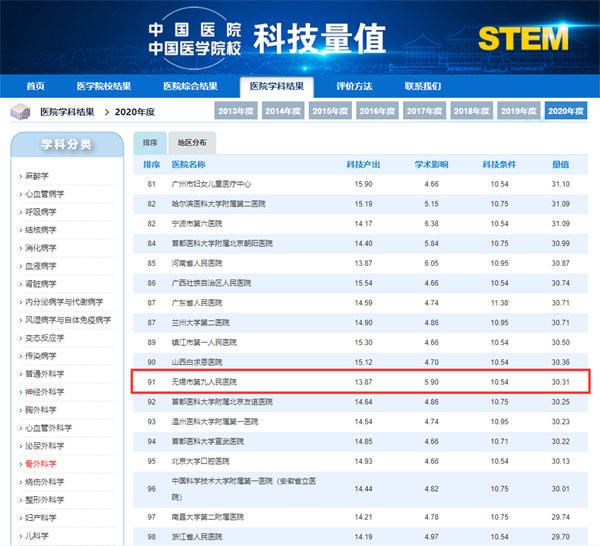Open 医学院校结果 navigation item

coord(104,86)
